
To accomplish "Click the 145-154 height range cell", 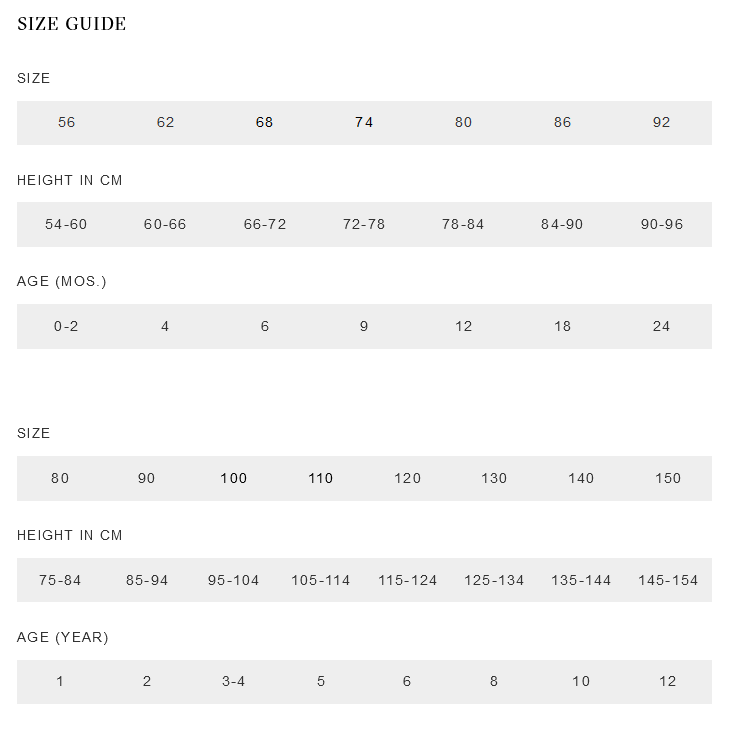I will click(x=667, y=581).
